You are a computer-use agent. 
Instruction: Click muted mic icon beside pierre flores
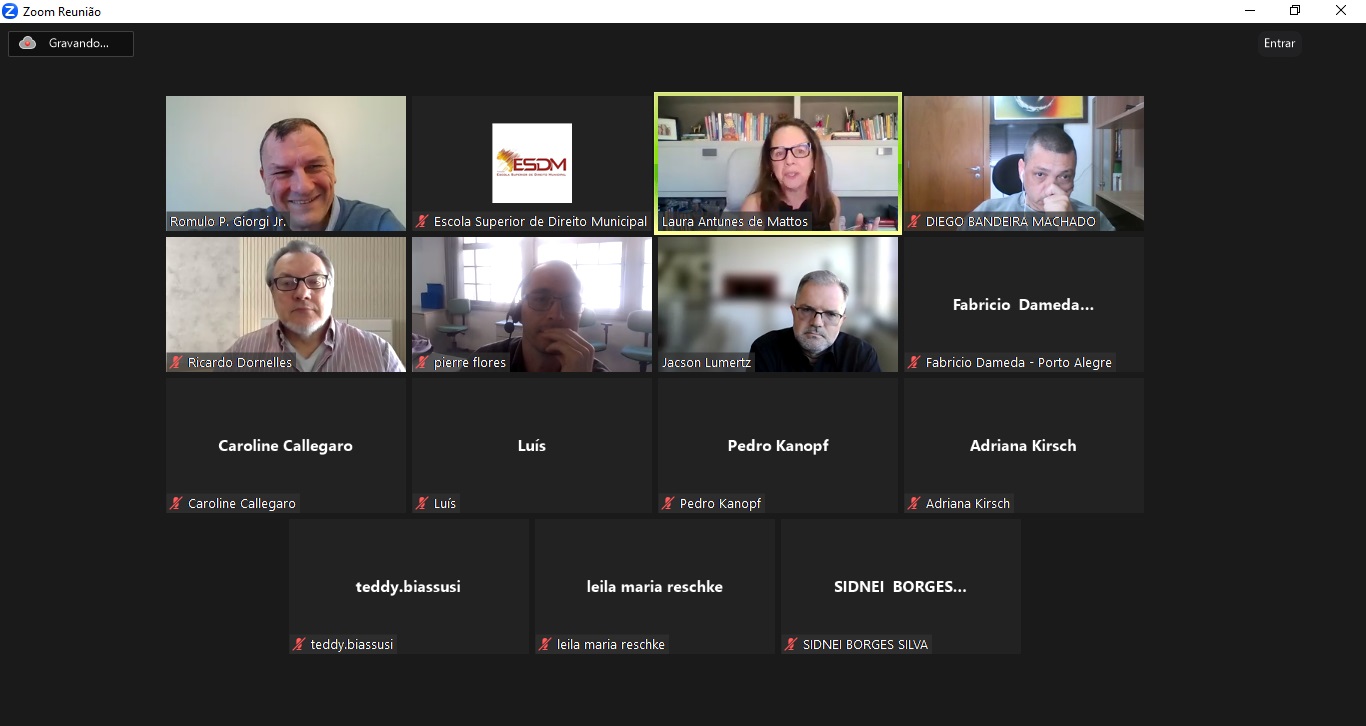click(x=422, y=362)
